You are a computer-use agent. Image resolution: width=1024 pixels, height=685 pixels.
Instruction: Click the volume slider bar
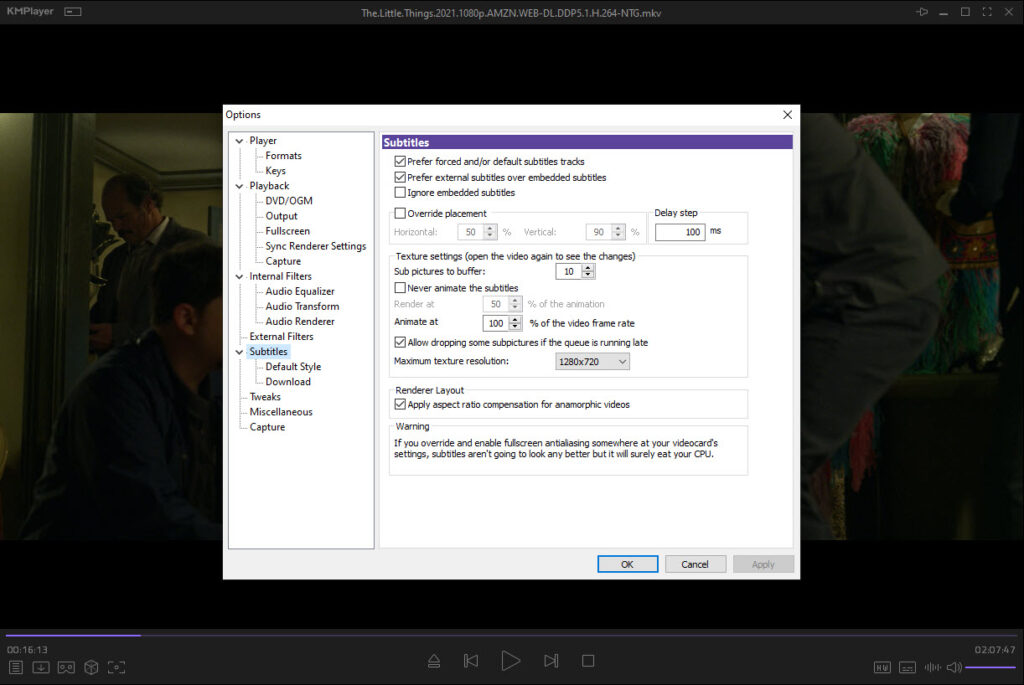click(x=990, y=667)
